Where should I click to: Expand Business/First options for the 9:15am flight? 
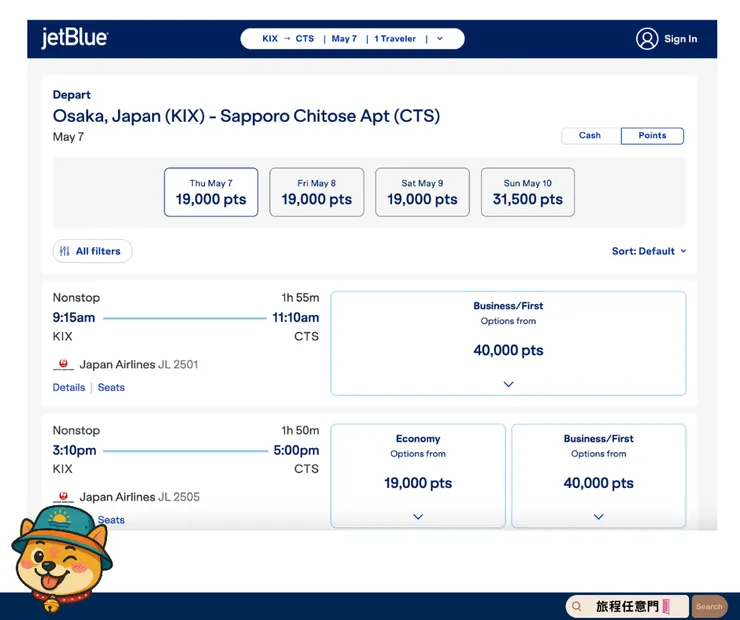click(508, 343)
